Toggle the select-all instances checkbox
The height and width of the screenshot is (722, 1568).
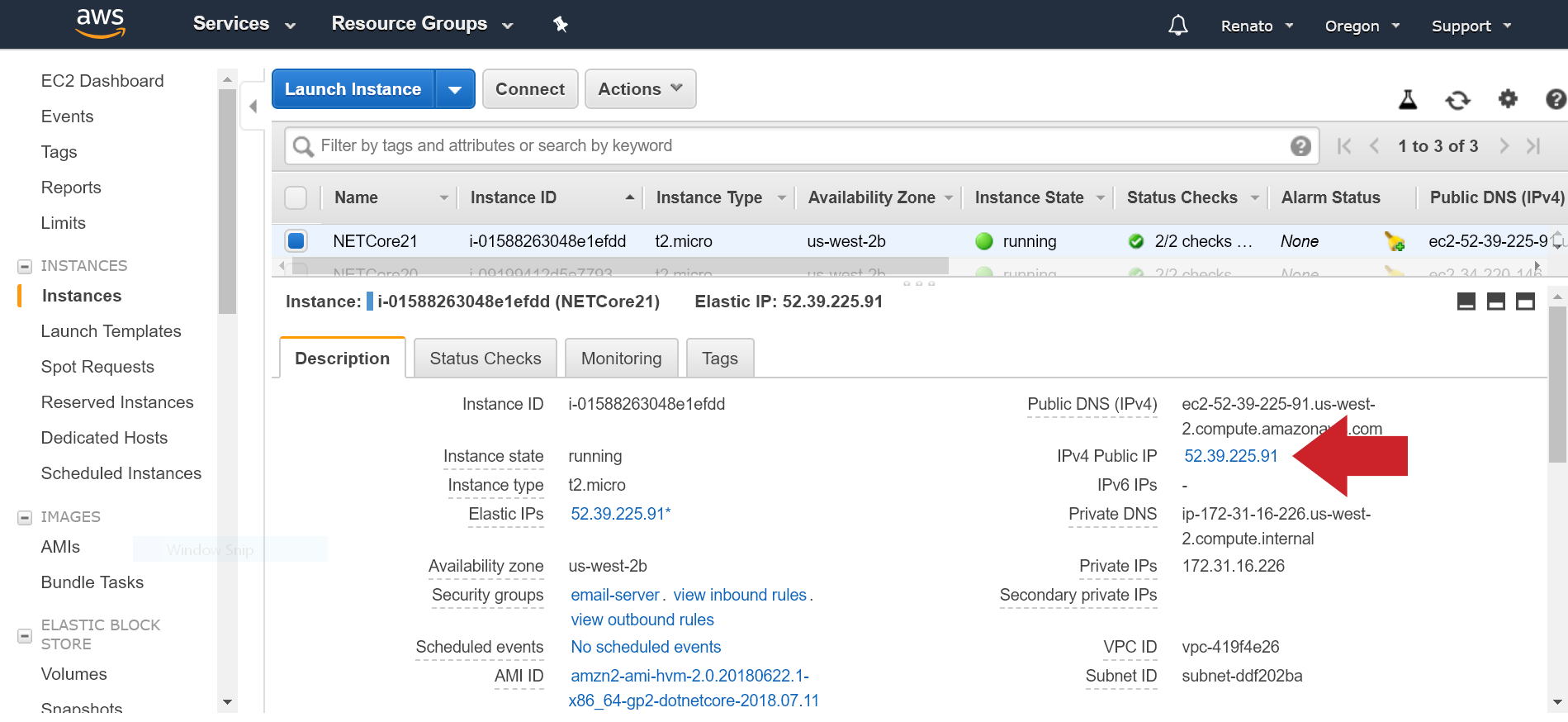tap(296, 197)
